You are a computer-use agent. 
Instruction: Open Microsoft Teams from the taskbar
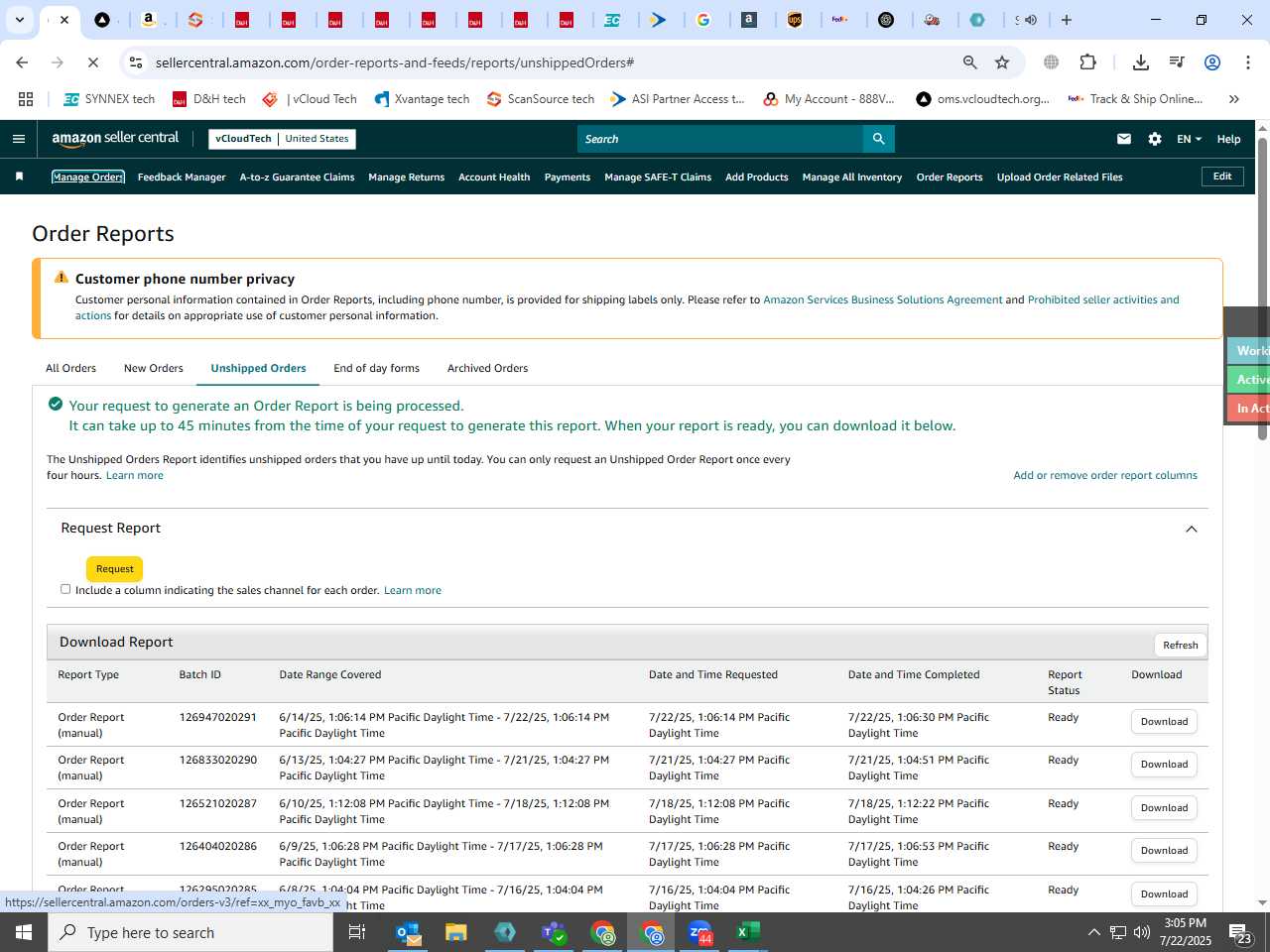click(554, 932)
